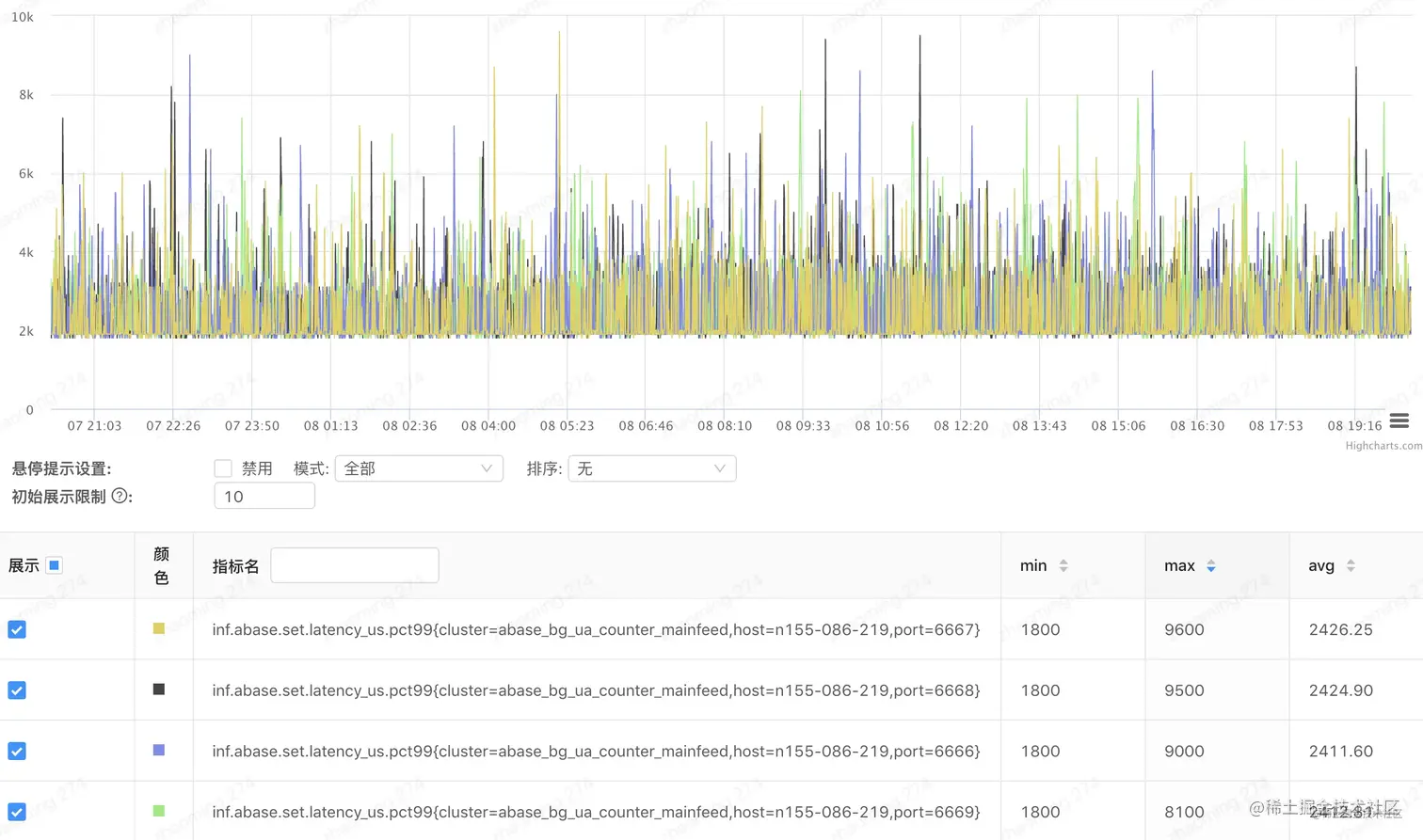
Task: Open the Highcharts chart context menu icon
Action: point(1399,420)
